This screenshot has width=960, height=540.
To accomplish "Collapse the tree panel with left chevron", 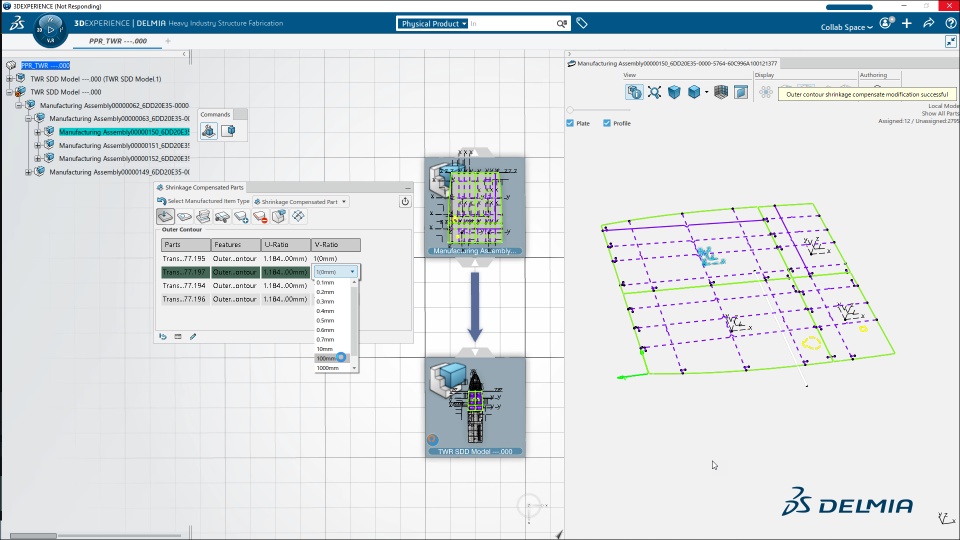I will point(184,54).
